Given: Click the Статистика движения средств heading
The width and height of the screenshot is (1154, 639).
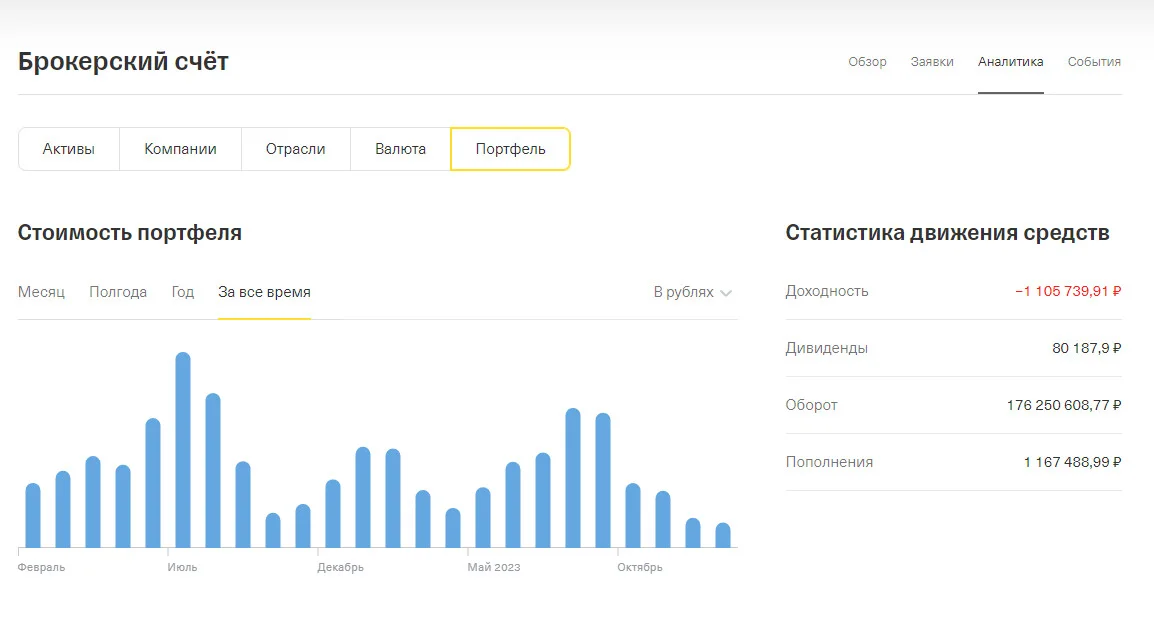Looking at the screenshot, I should 947,233.
